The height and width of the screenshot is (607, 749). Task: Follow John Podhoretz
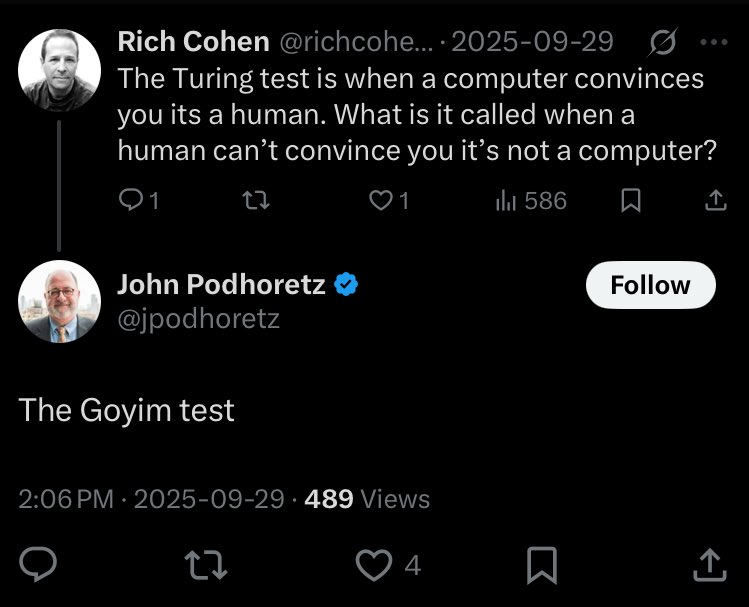click(650, 285)
